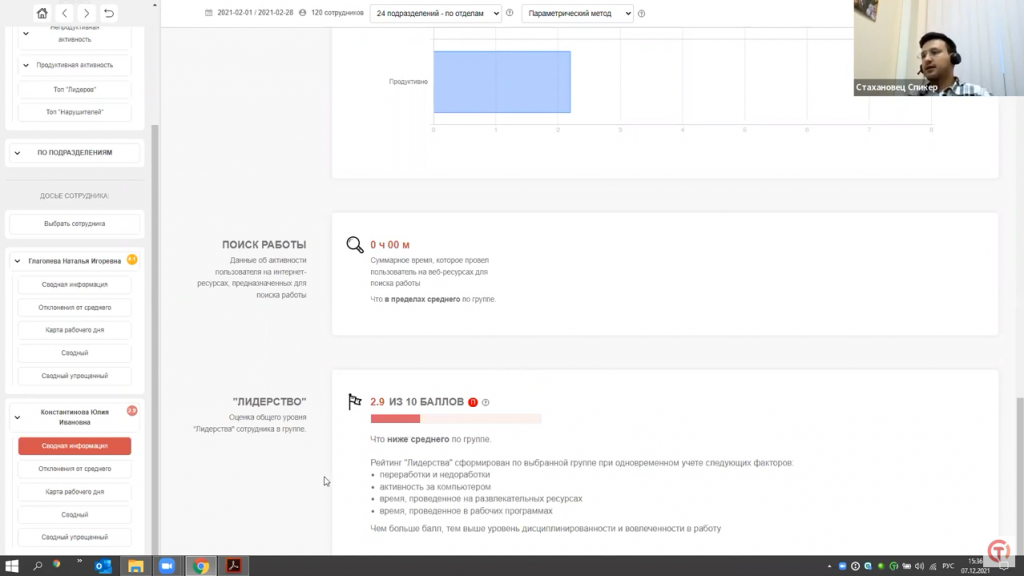Viewport: 1024px width, 576px height.
Task: Switch to the Chrome taskbar icon
Action: click(201, 566)
